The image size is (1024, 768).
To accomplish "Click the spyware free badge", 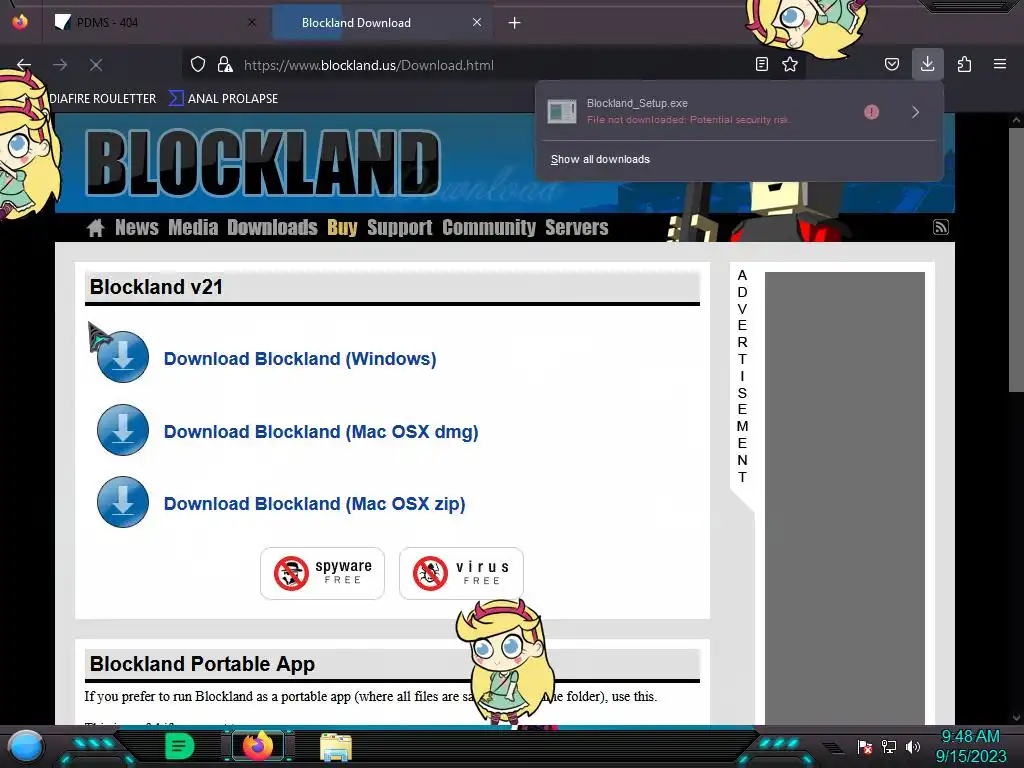I will click(323, 573).
